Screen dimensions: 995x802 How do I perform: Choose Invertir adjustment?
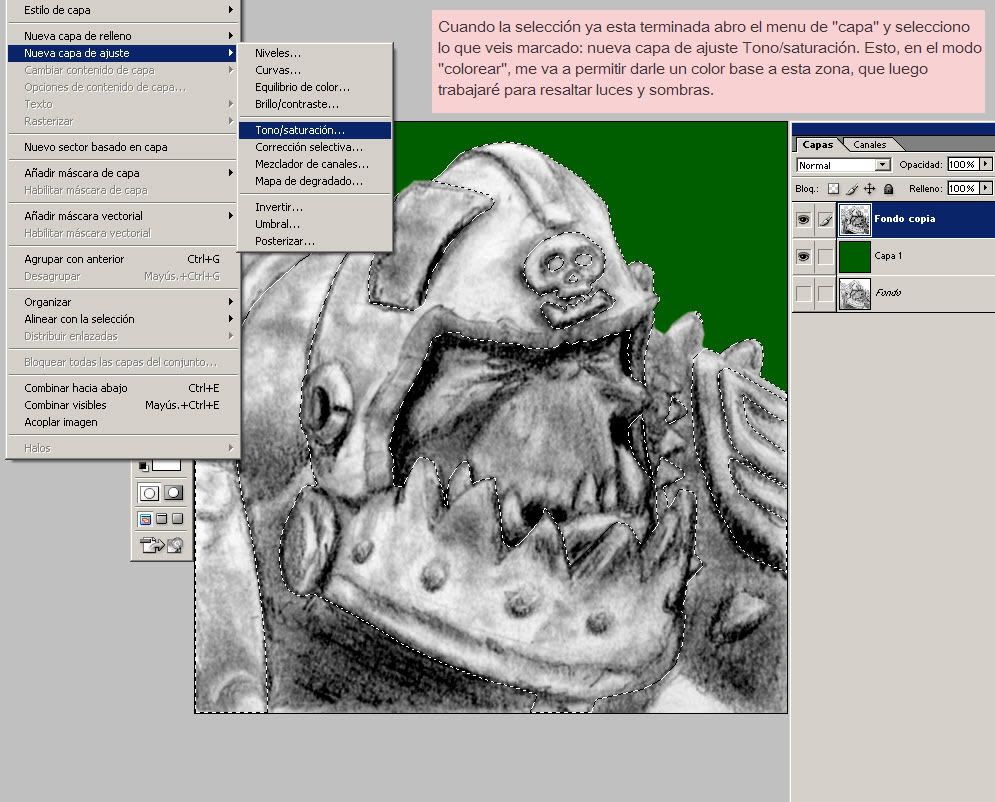tap(315, 207)
